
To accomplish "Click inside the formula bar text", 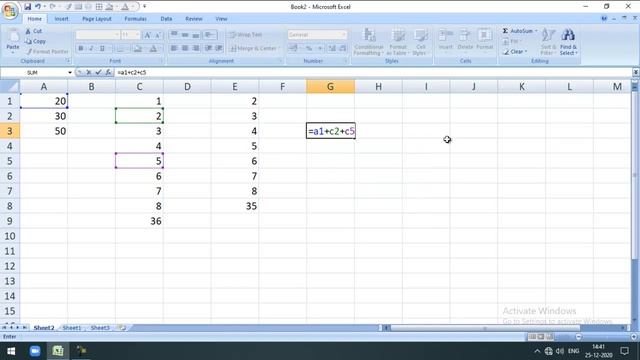I will click(x=131, y=72).
